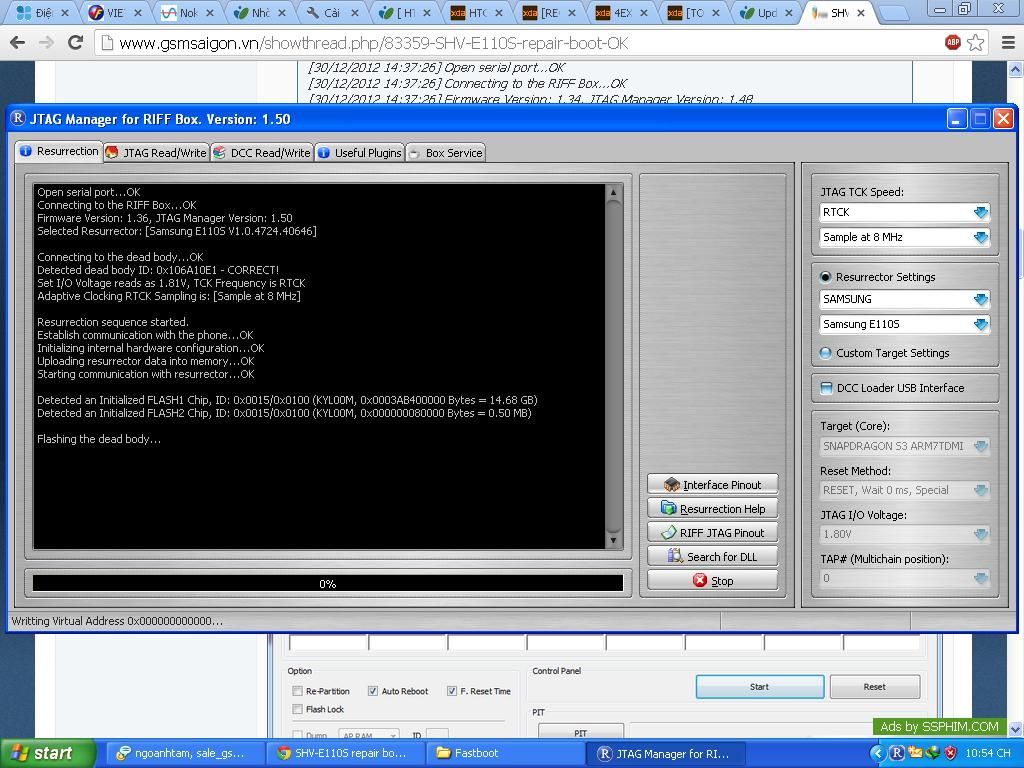Switch to 'SHV-E110S repair bo...' taskbar item
This screenshot has height=768, width=1024.
pyautogui.click(x=345, y=754)
